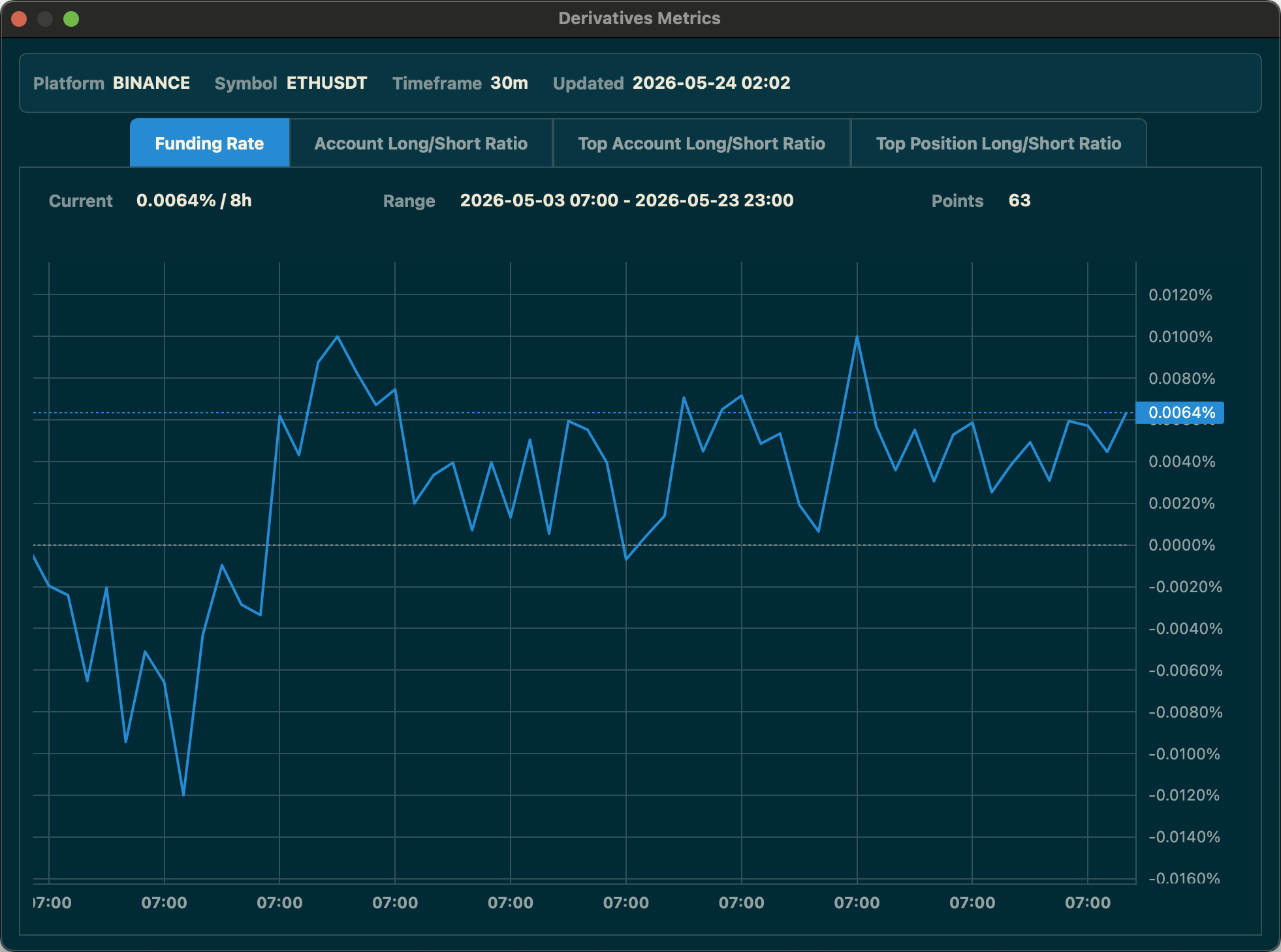Click the -0.0120% axis label
The width and height of the screenshot is (1281, 952).
1184,795
